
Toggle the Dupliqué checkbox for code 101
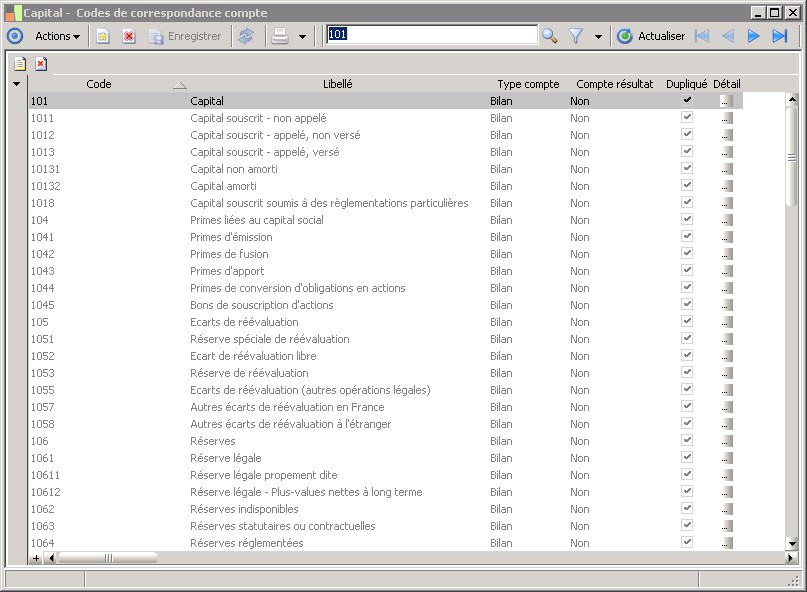tap(686, 101)
